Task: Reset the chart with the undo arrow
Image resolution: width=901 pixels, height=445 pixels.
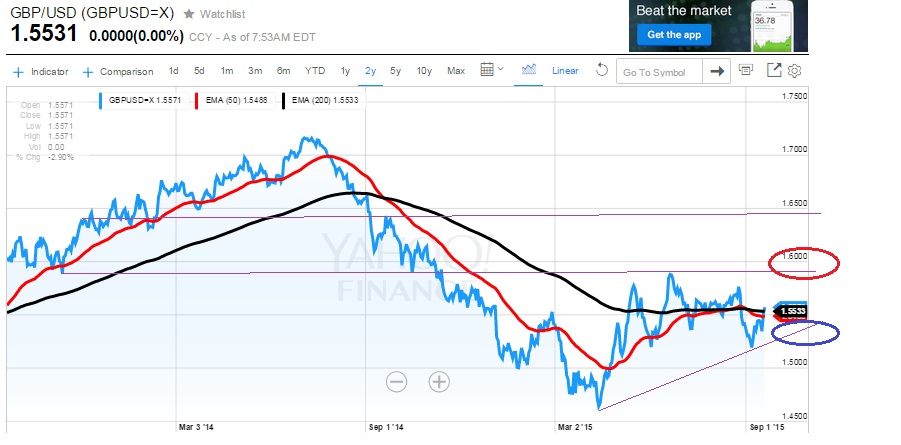Action: click(x=601, y=70)
